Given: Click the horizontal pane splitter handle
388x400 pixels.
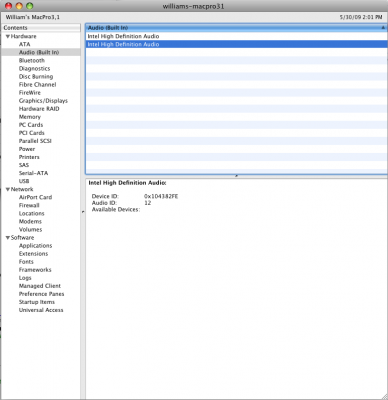Looking at the screenshot, I should (x=236, y=176).
